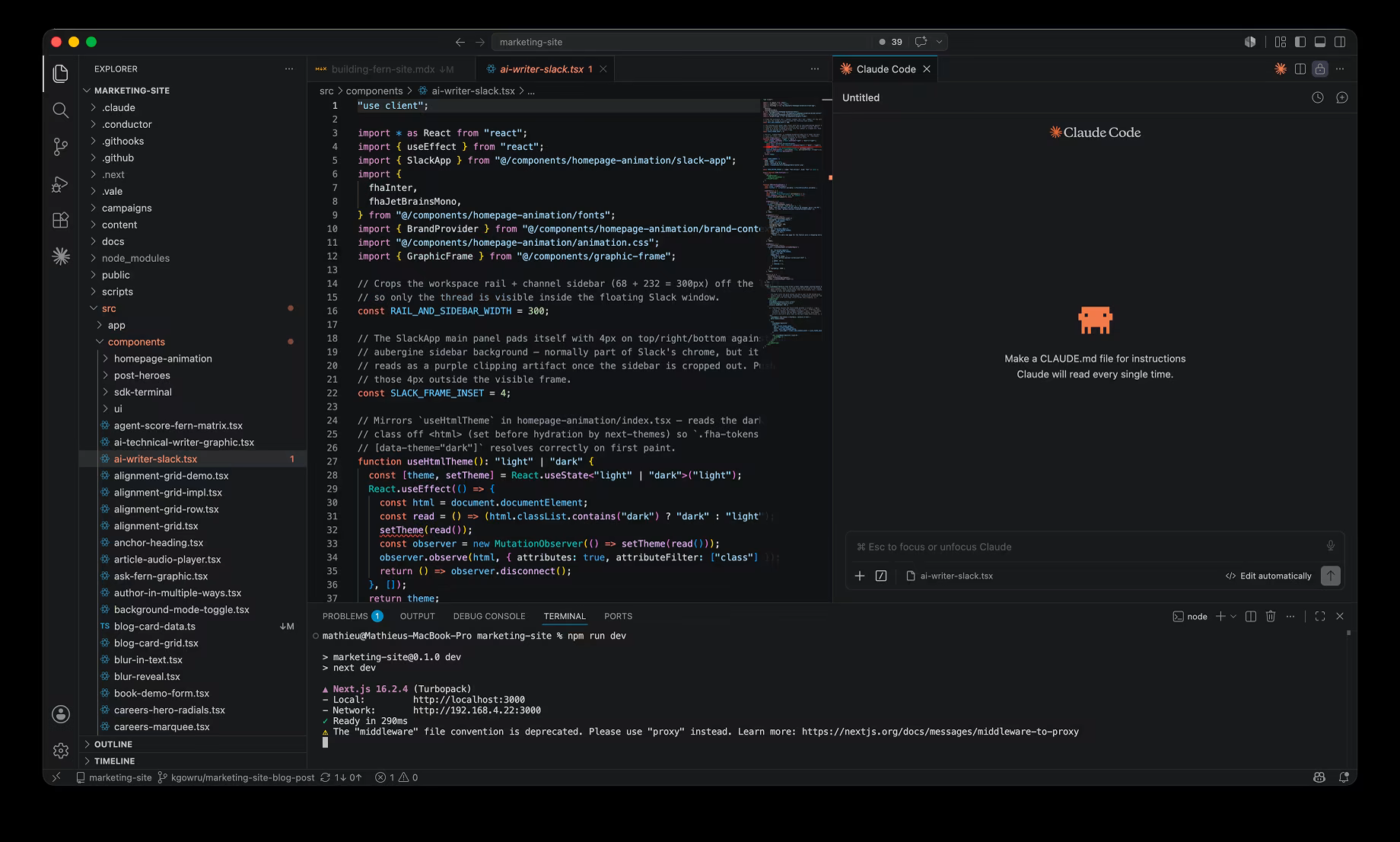The height and width of the screenshot is (842, 1400).
Task: Click the microphone icon in Claude input
Action: tap(1331, 546)
